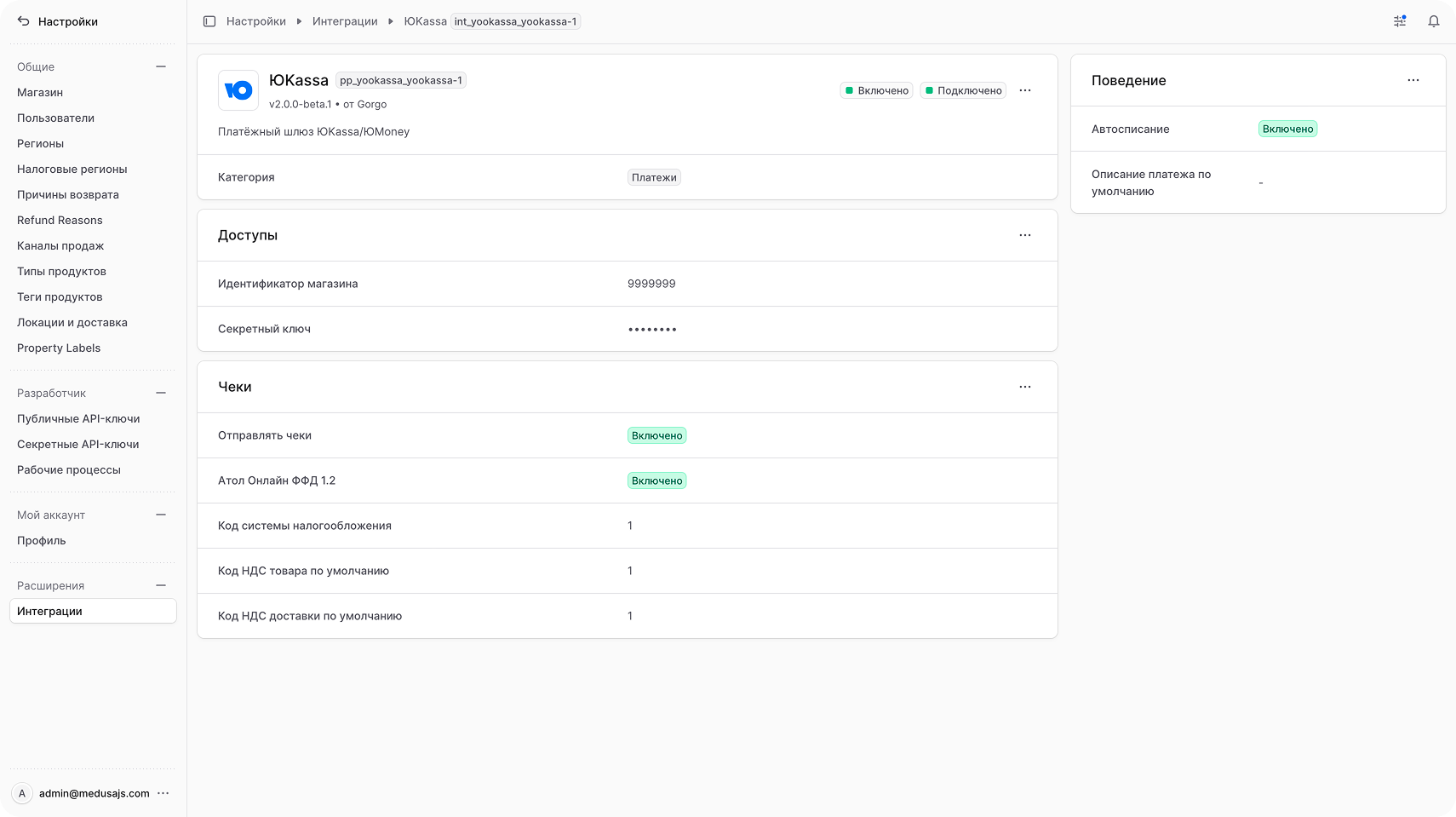
Task: Click Включено badge for Автосписание
Action: (1287, 129)
